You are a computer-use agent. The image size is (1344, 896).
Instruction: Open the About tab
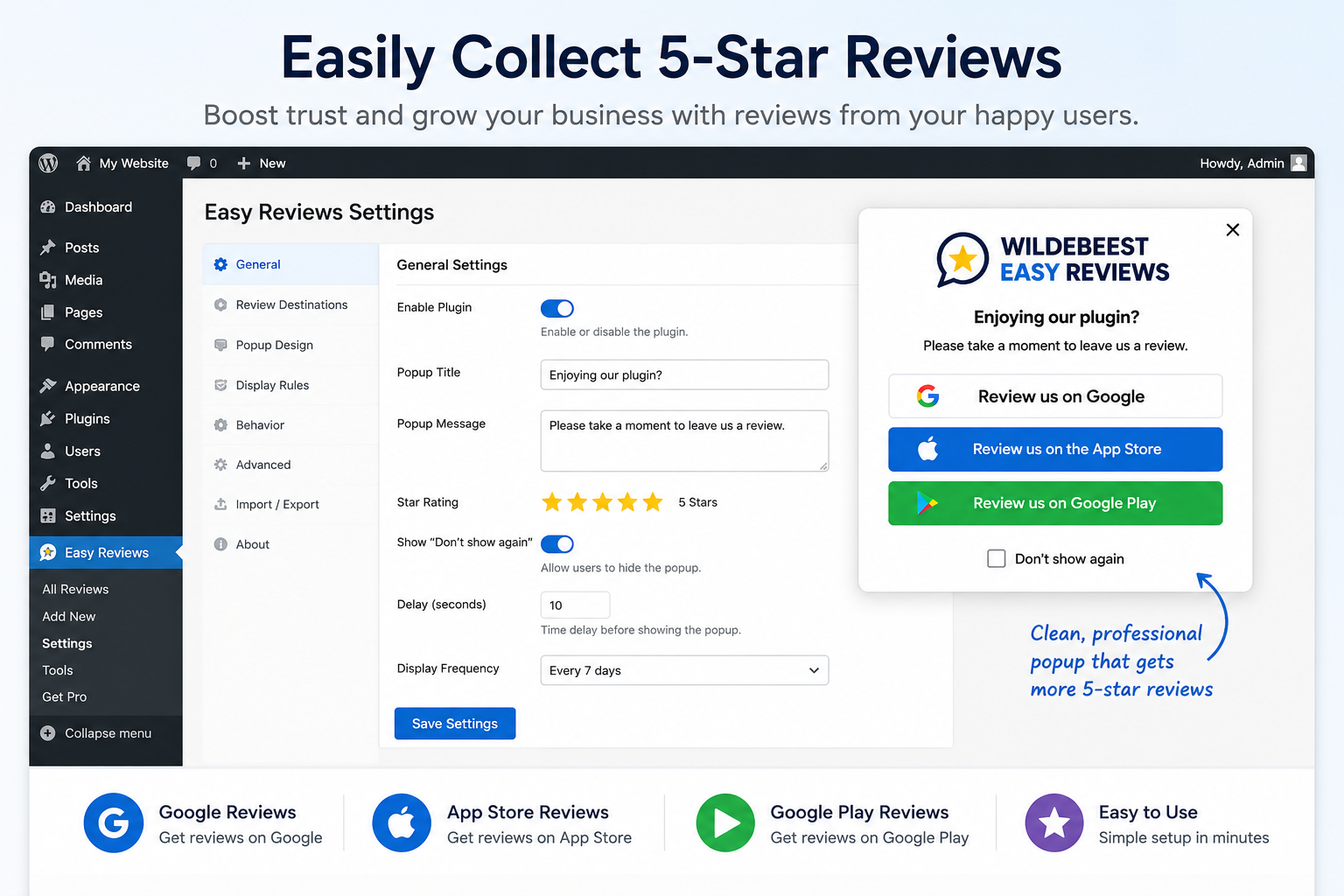[x=290, y=544]
